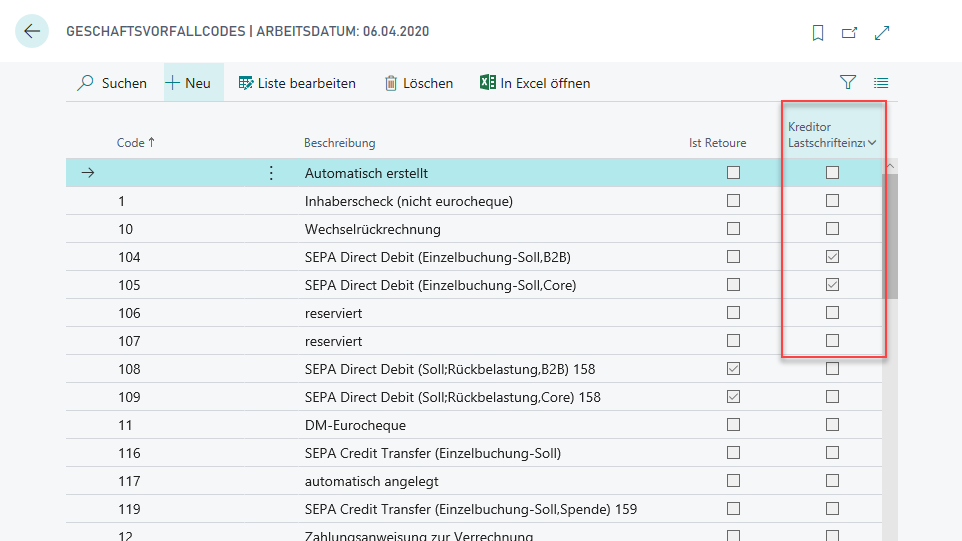The width and height of the screenshot is (962, 541).
Task: Switch list layout view icon
Action: tap(881, 83)
